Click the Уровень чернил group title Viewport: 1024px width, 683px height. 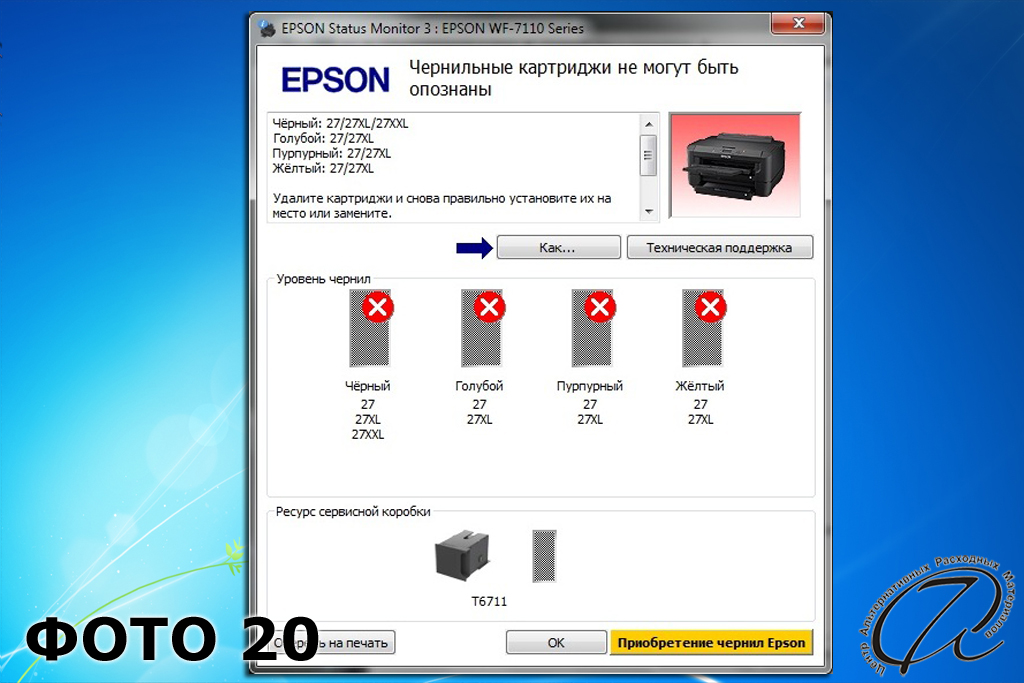click(323, 279)
